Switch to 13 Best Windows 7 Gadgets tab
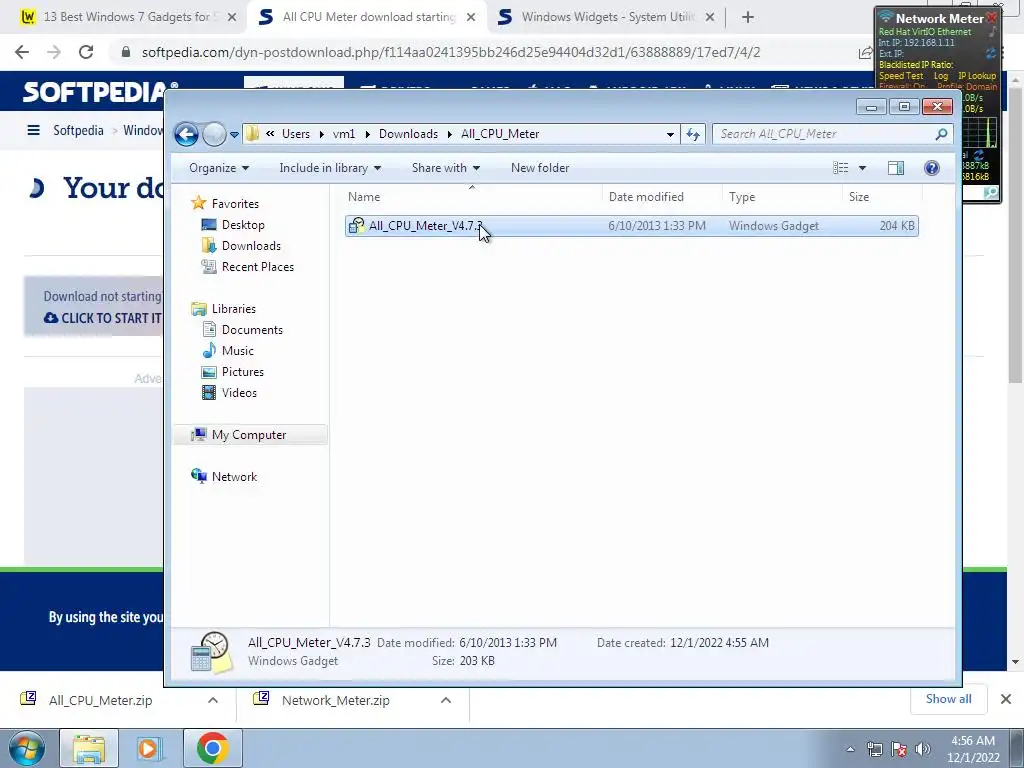 (127, 17)
